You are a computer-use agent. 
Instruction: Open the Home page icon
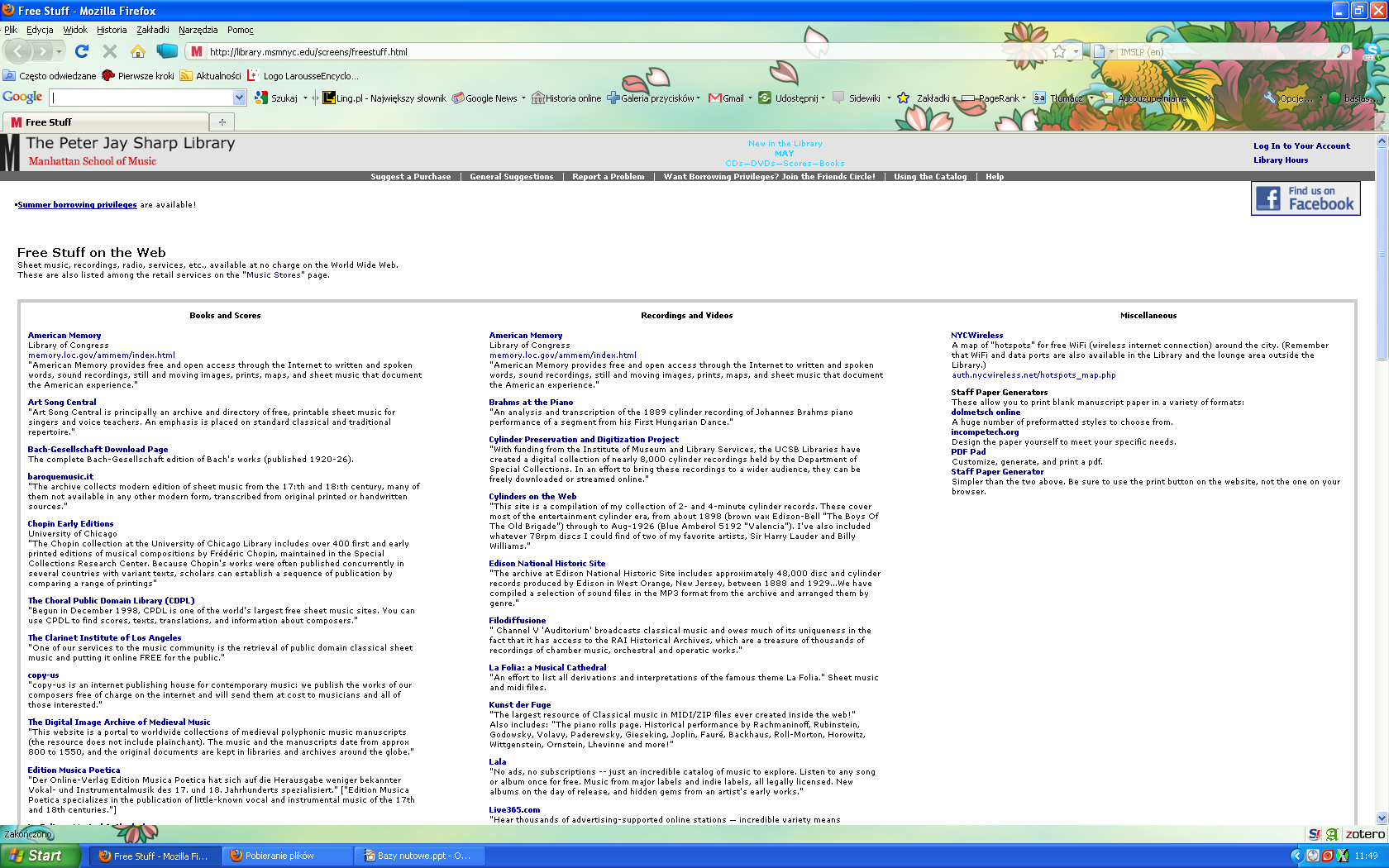(138, 51)
